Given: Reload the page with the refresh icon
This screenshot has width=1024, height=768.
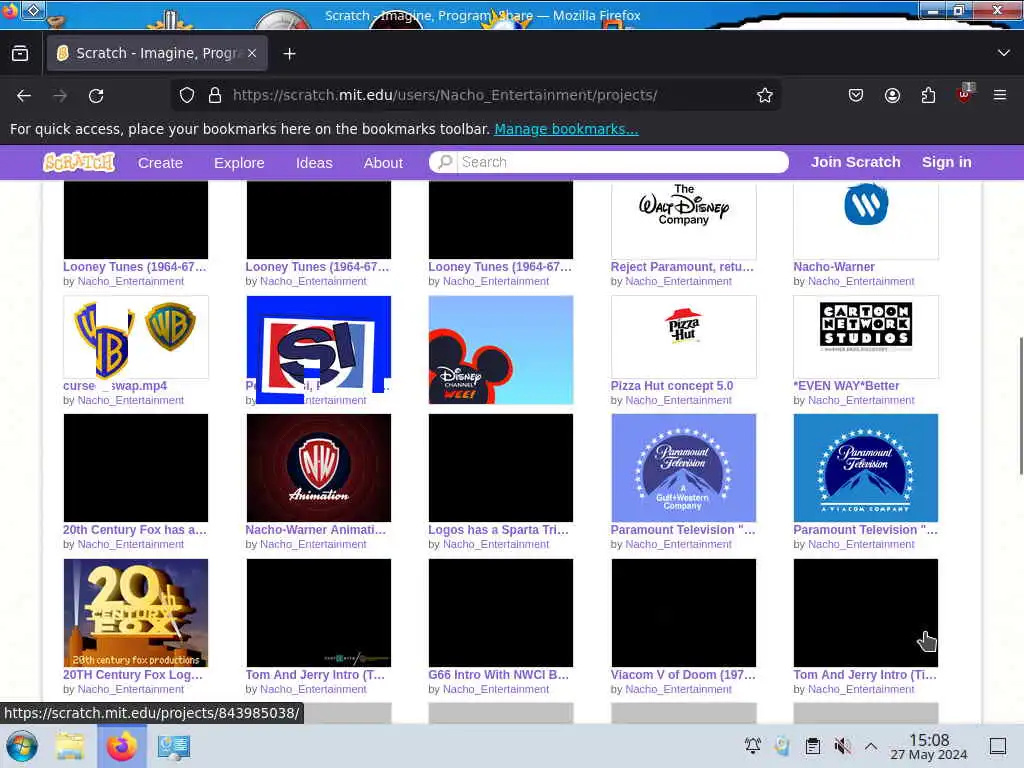Looking at the screenshot, I should pos(96,95).
